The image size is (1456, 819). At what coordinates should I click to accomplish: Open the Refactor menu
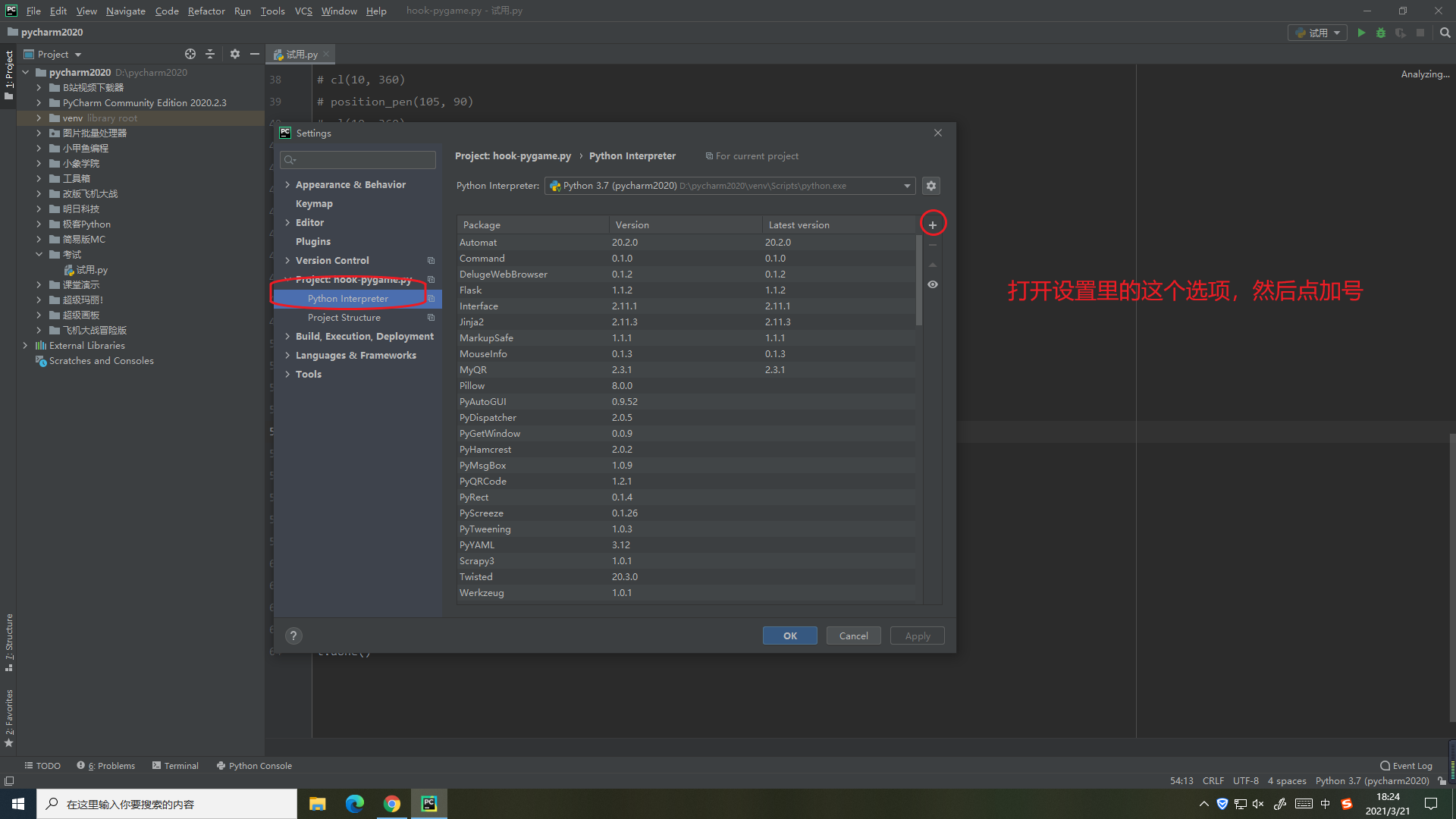206,11
